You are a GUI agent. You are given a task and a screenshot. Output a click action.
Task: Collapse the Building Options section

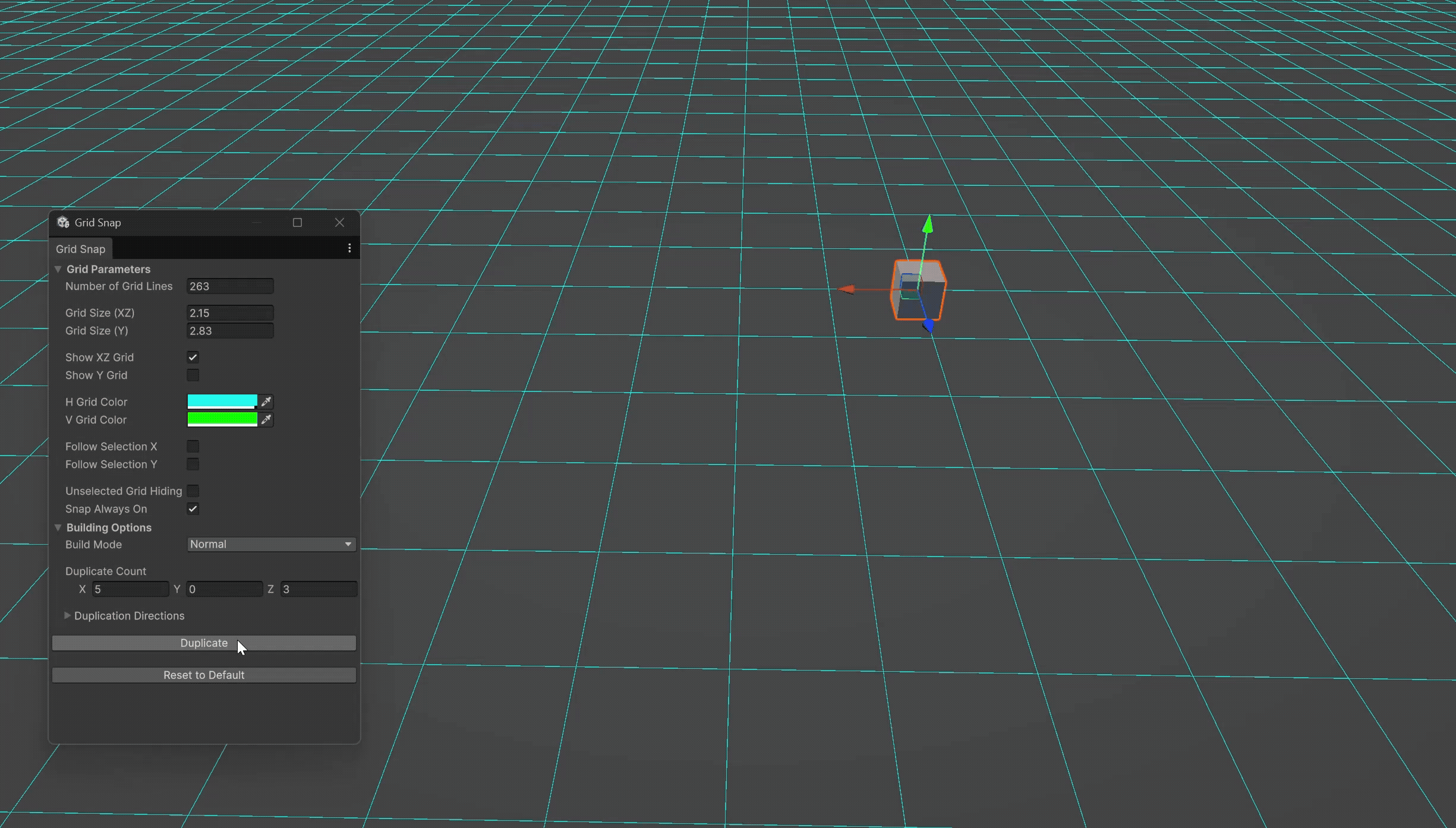58,527
